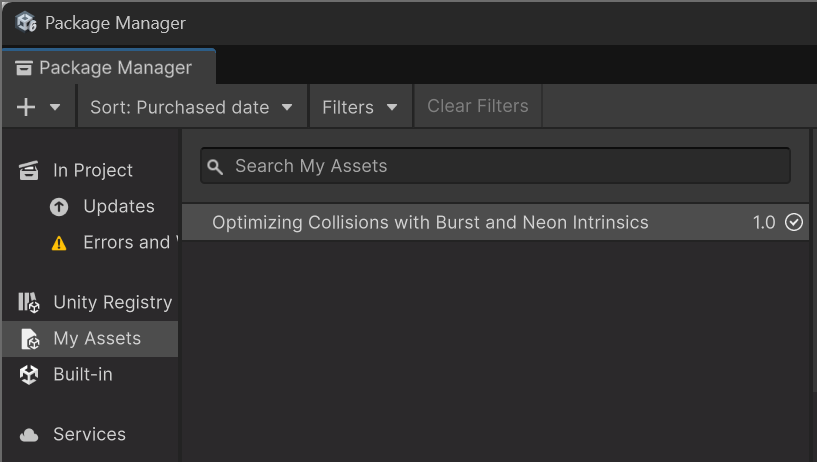The width and height of the screenshot is (817, 462).
Task: Click the In Project box icon
Action: coord(29,170)
